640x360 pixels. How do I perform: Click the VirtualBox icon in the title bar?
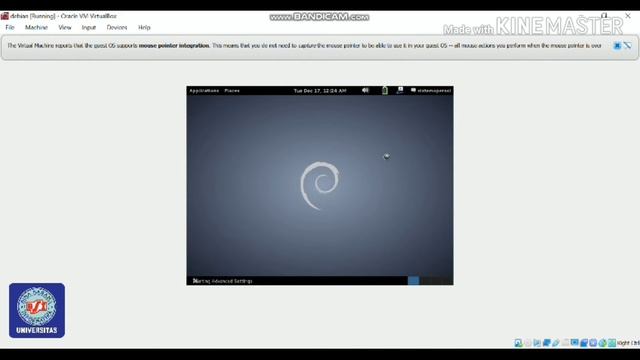tap(4, 16)
